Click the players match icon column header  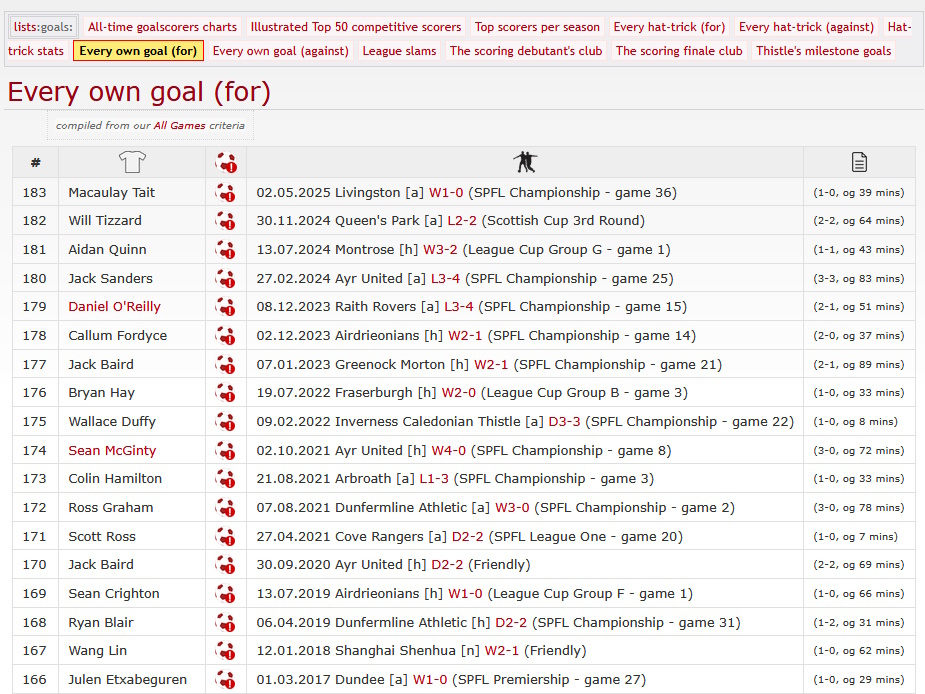tap(525, 162)
